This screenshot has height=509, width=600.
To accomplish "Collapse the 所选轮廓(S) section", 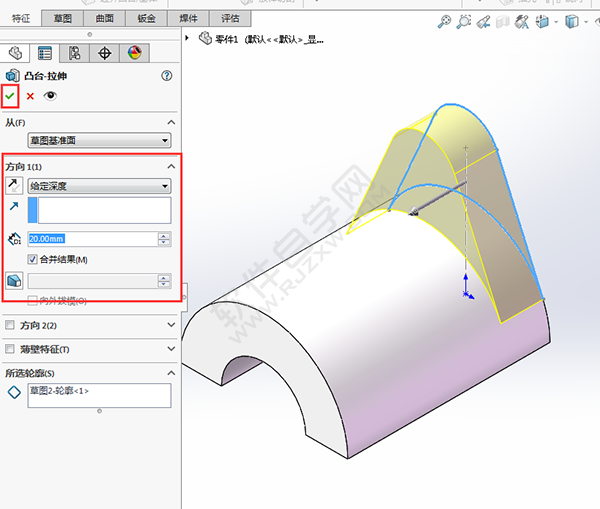I will click(171, 373).
